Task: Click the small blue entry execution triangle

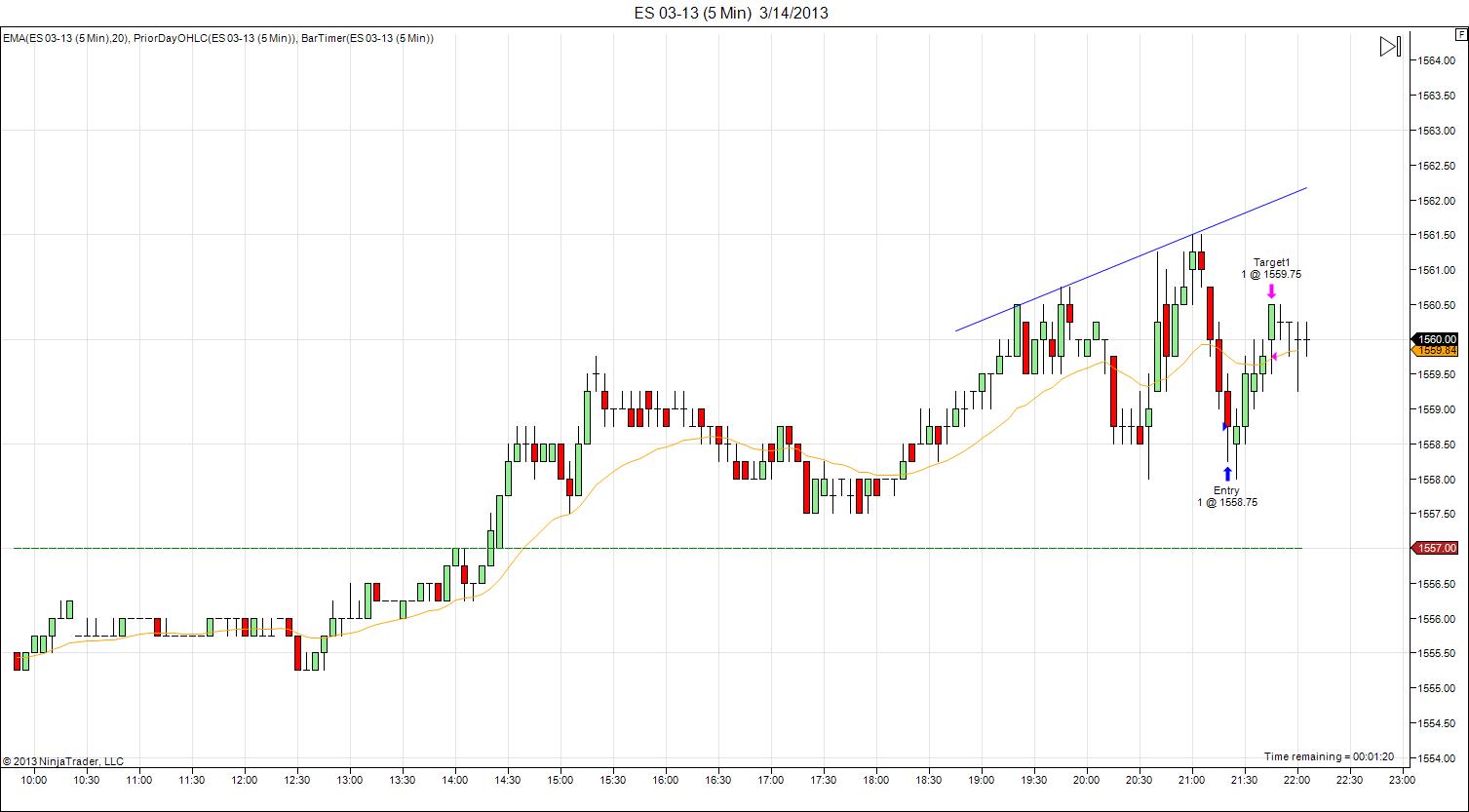Action: point(1225,426)
